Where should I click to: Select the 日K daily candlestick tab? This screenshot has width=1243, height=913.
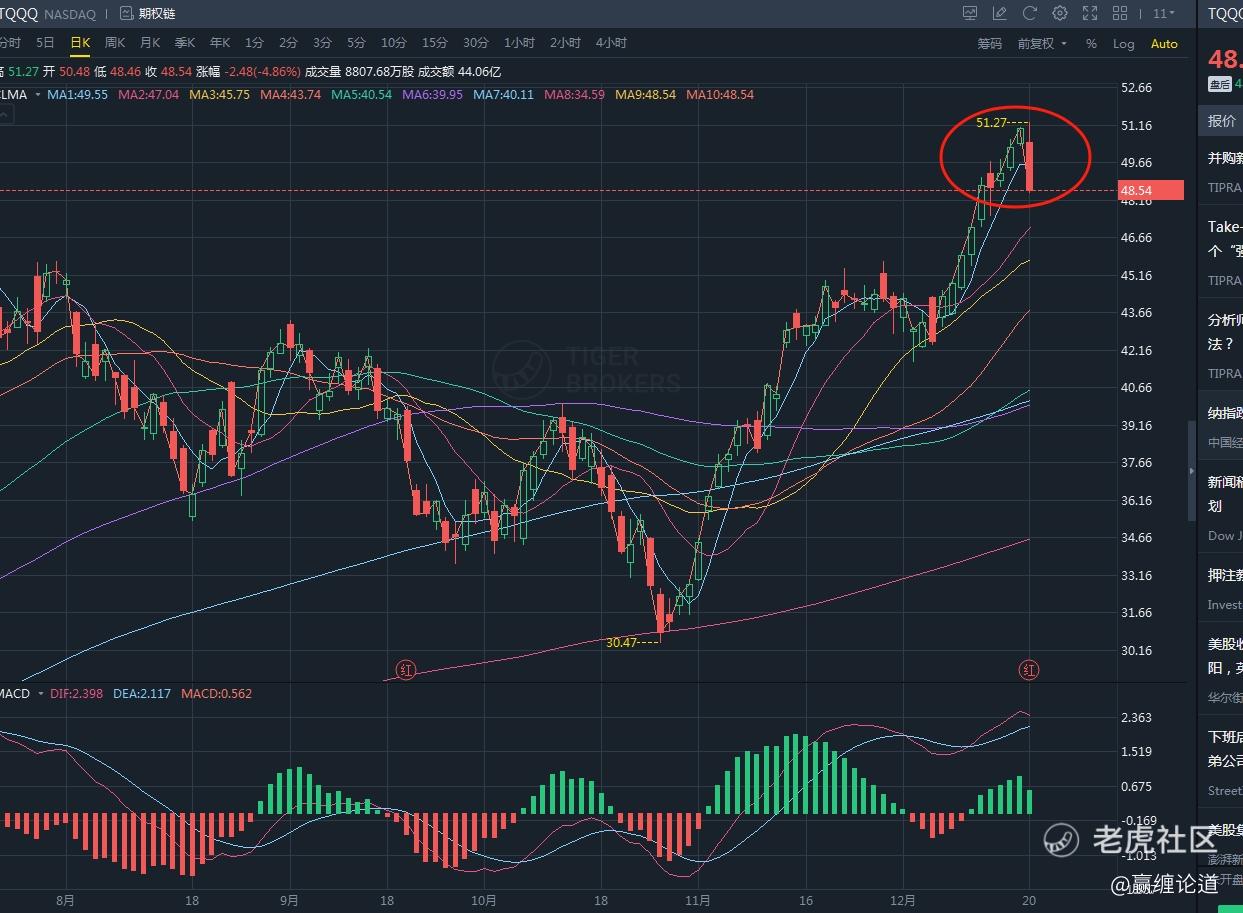(x=80, y=43)
